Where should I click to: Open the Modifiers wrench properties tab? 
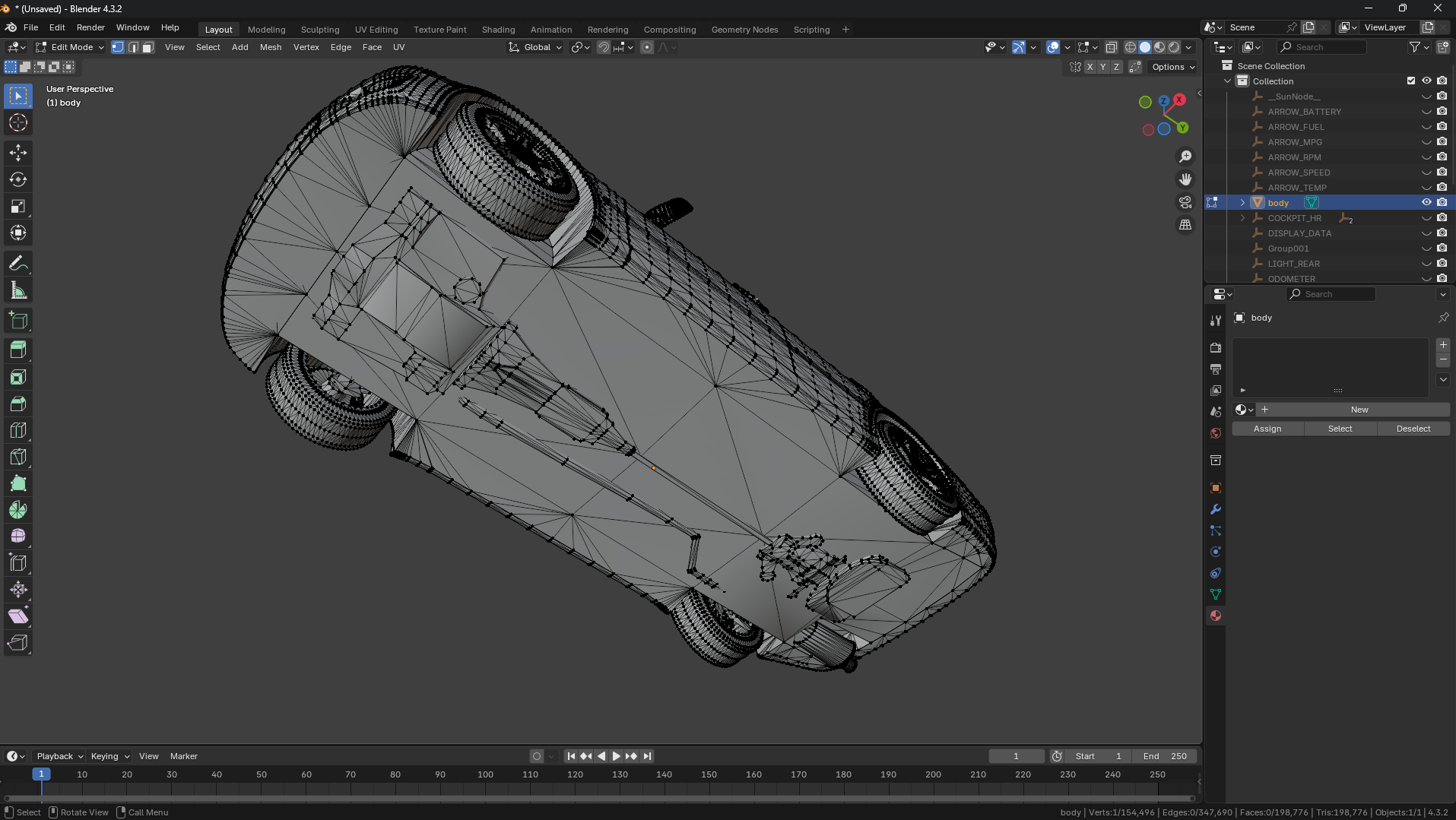pyautogui.click(x=1216, y=509)
